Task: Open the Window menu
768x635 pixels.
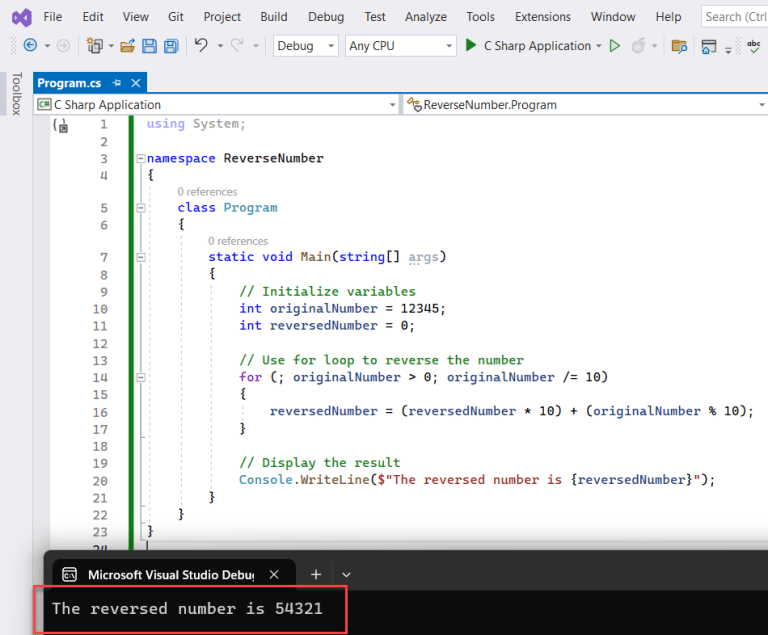Action: 613,17
